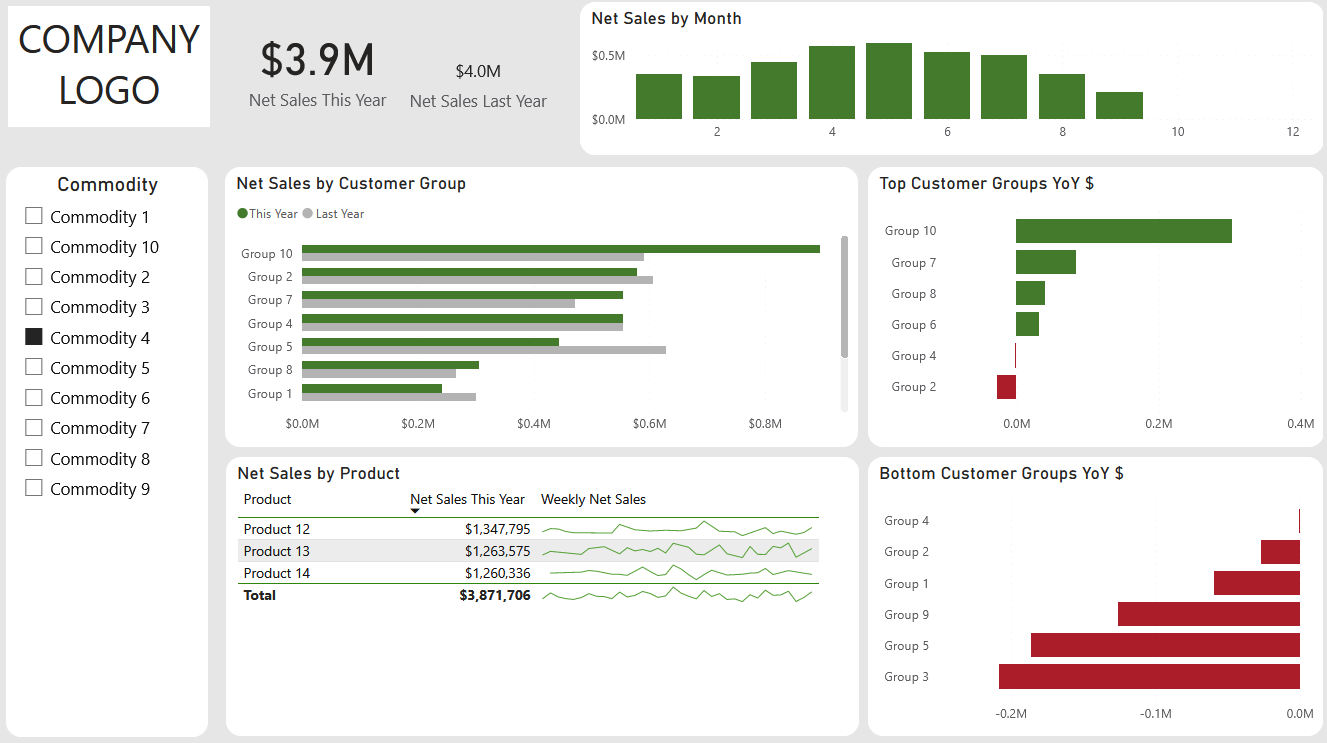1327x743 pixels.
Task: Enable the Commodity 6 filter checkbox
Action: tap(34, 397)
